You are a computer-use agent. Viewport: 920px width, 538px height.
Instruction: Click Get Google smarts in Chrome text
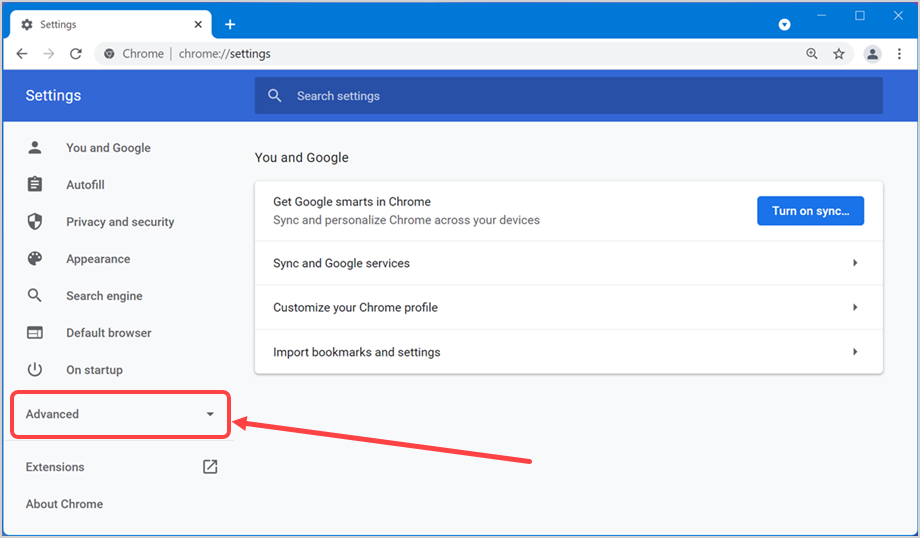coord(351,201)
